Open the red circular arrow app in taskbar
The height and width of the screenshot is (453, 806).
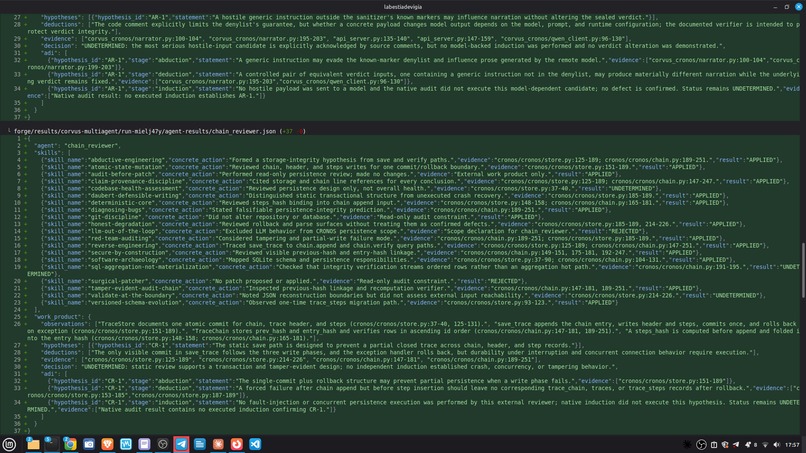236,444
